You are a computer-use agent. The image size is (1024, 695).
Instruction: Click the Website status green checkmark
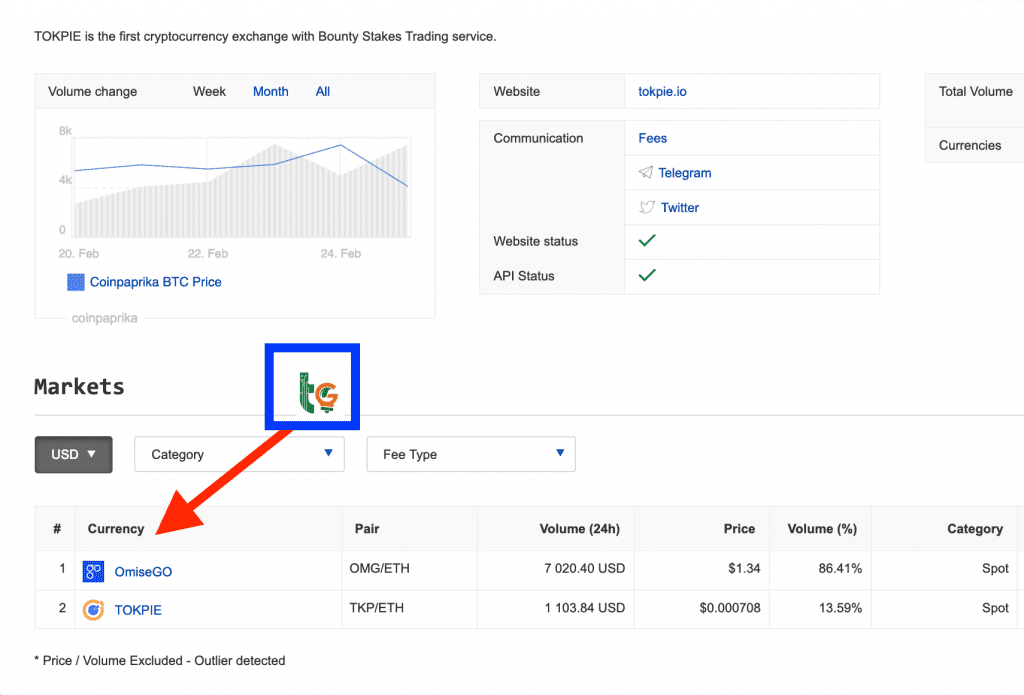click(x=647, y=241)
